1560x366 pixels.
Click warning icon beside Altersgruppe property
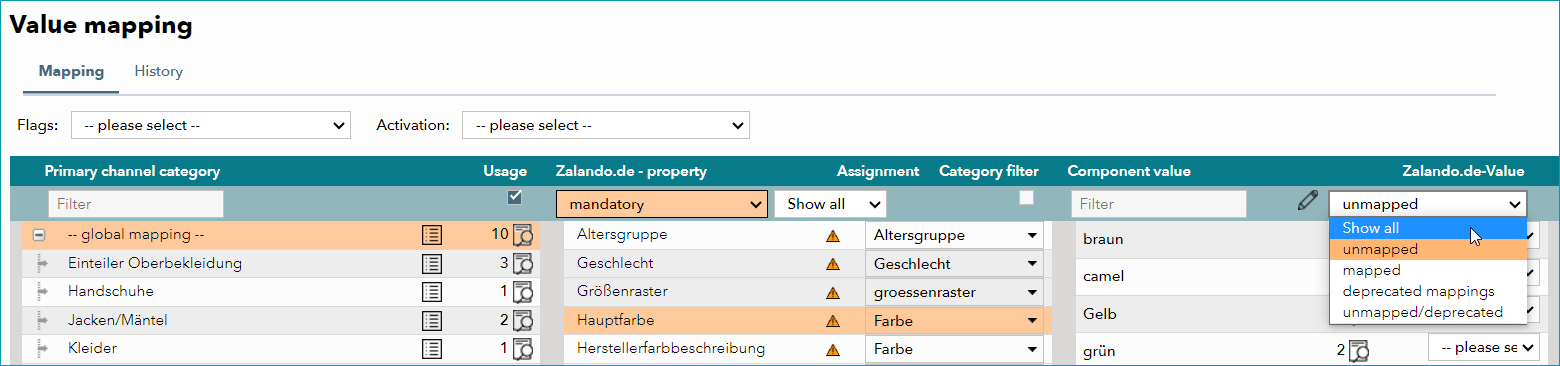pos(832,236)
